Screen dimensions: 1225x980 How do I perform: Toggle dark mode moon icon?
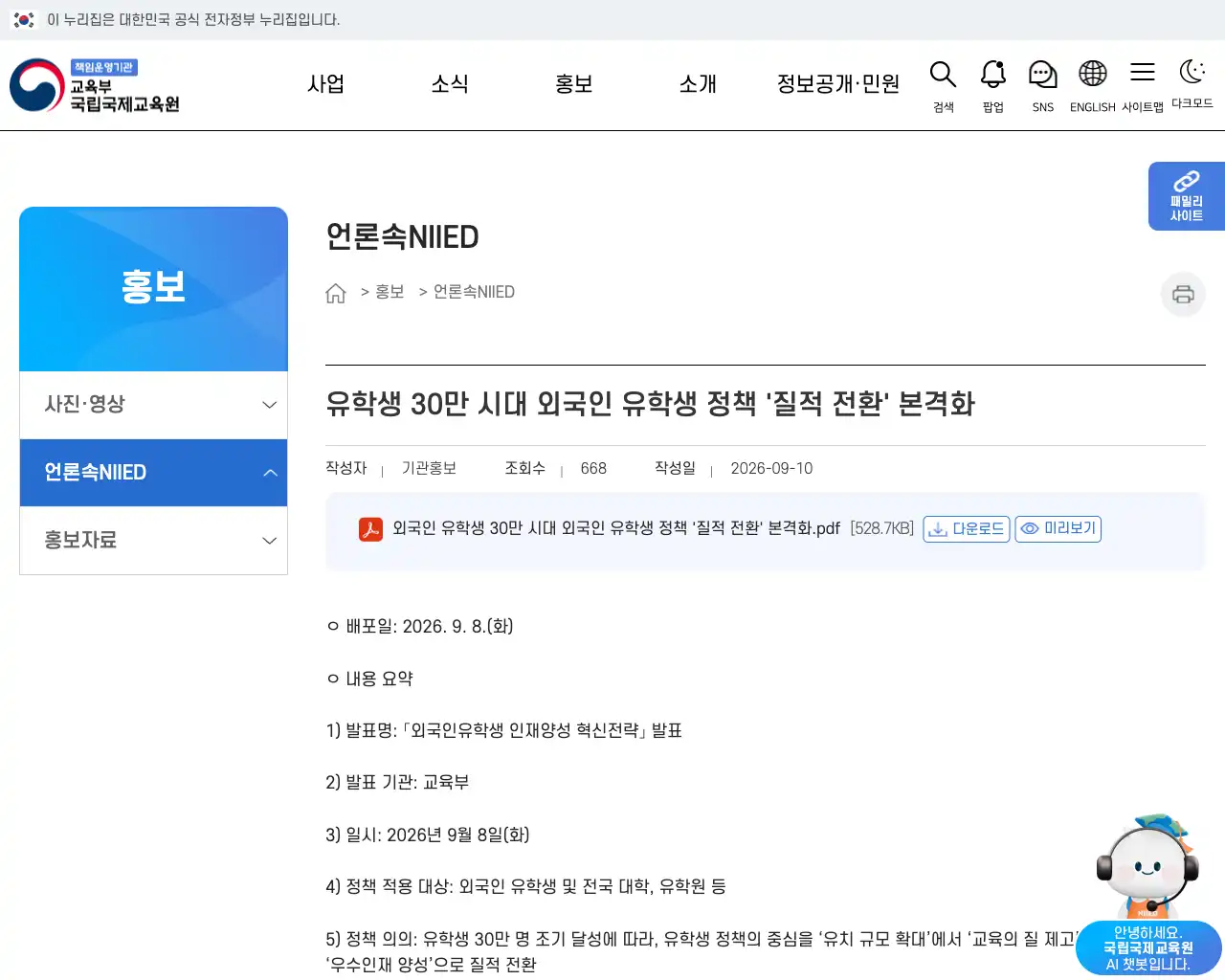tap(1192, 72)
